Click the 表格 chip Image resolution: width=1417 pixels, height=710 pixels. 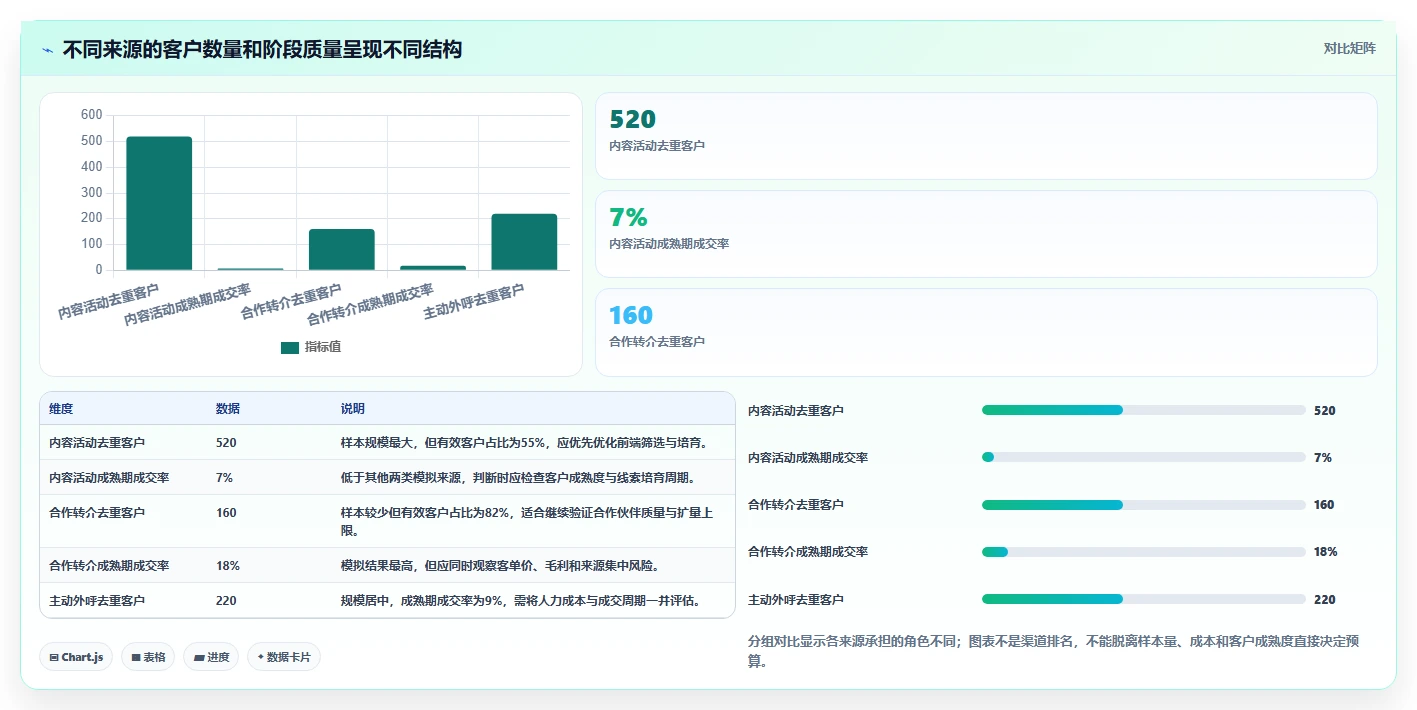tap(149, 657)
